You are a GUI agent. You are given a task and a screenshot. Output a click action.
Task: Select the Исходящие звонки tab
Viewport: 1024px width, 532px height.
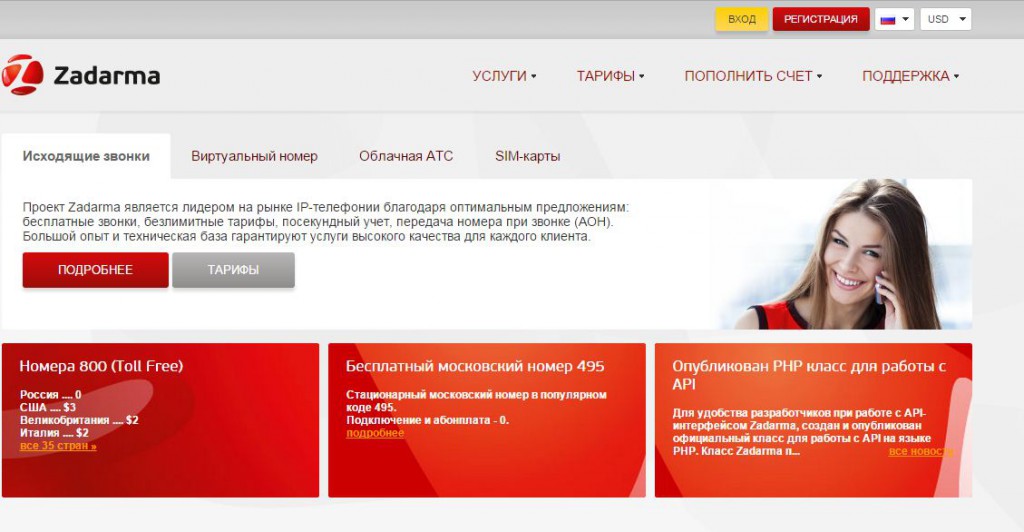coord(86,156)
